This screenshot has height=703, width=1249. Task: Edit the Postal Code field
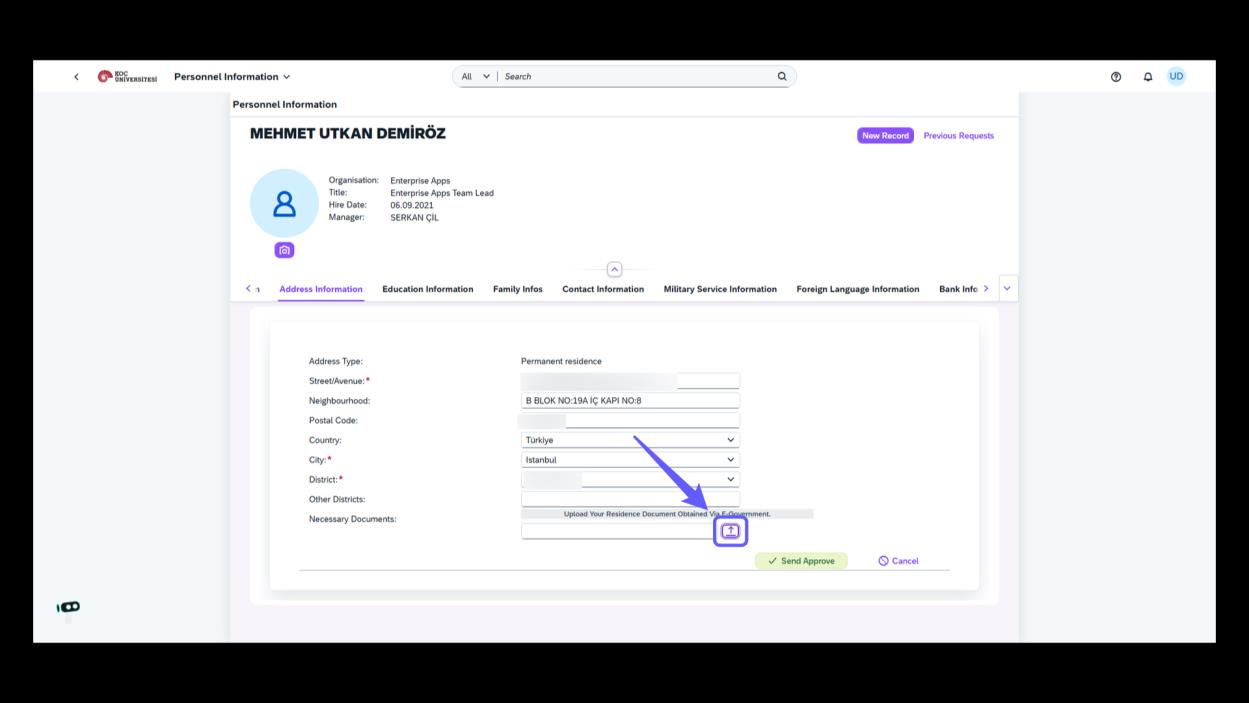click(x=630, y=420)
